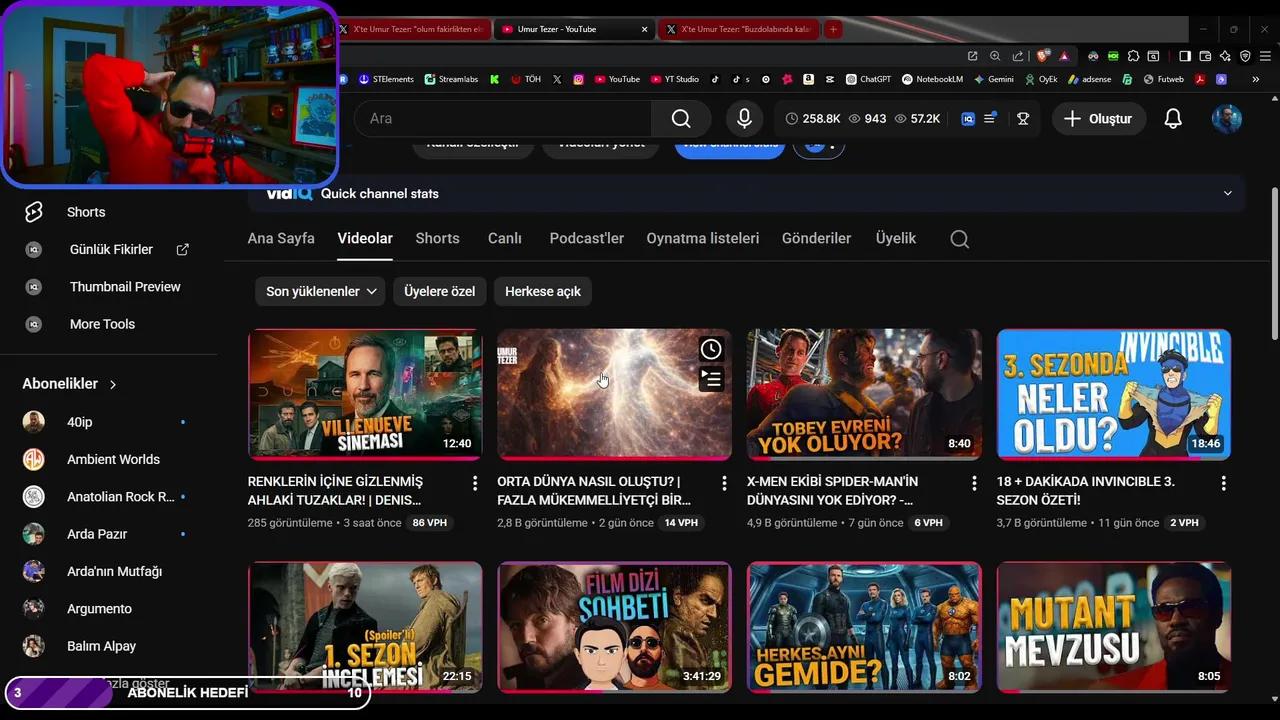Open options menu for RENKLERİN İÇİNE GİZLENMİŞ video
The height and width of the screenshot is (720, 1280).
tap(474, 483)
